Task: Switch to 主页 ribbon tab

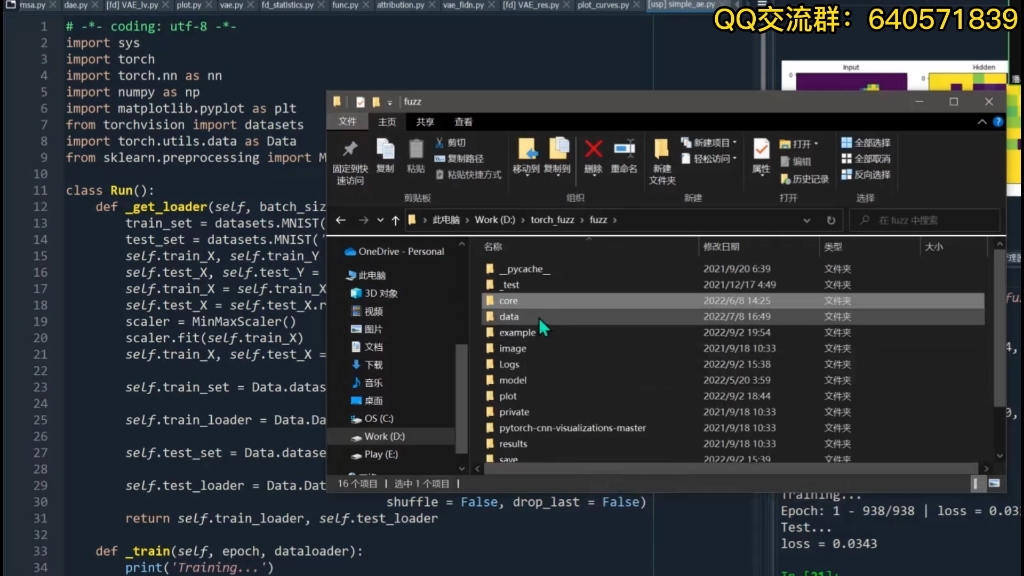Action: tap(387, 122)
